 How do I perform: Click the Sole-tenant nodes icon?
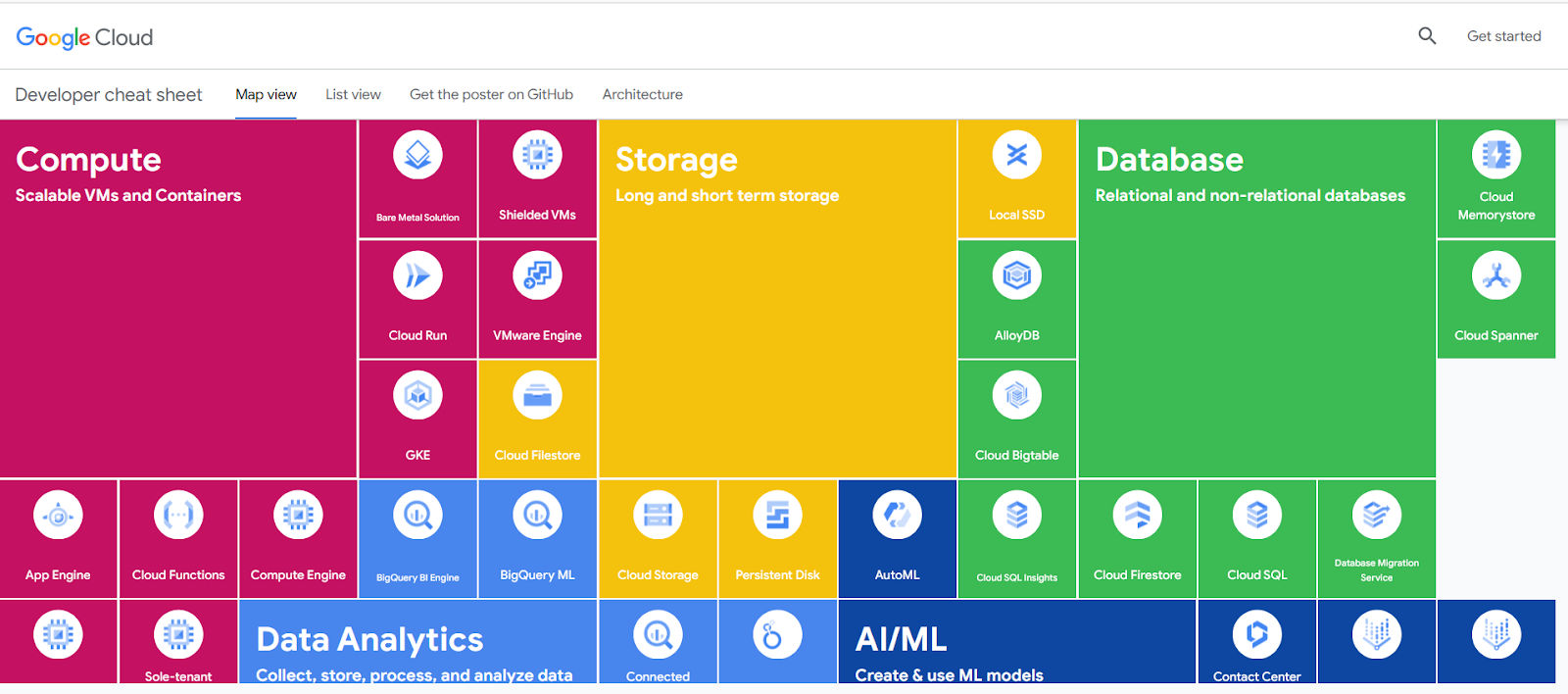178,635
